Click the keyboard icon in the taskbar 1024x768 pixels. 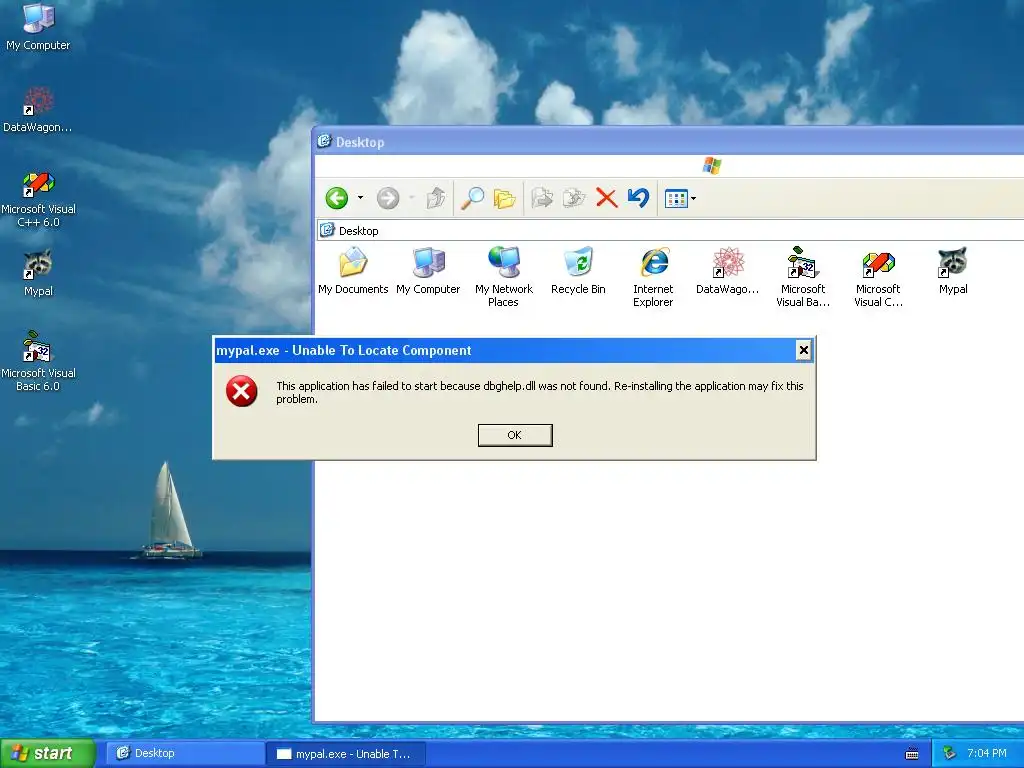tap(912, 754)
